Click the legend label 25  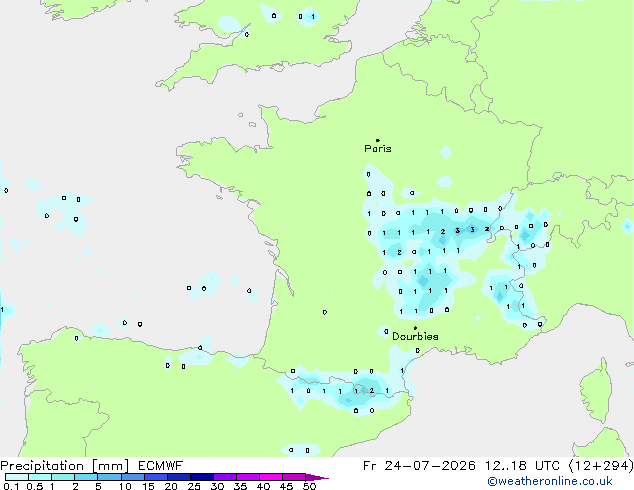(x=194, y=486)
